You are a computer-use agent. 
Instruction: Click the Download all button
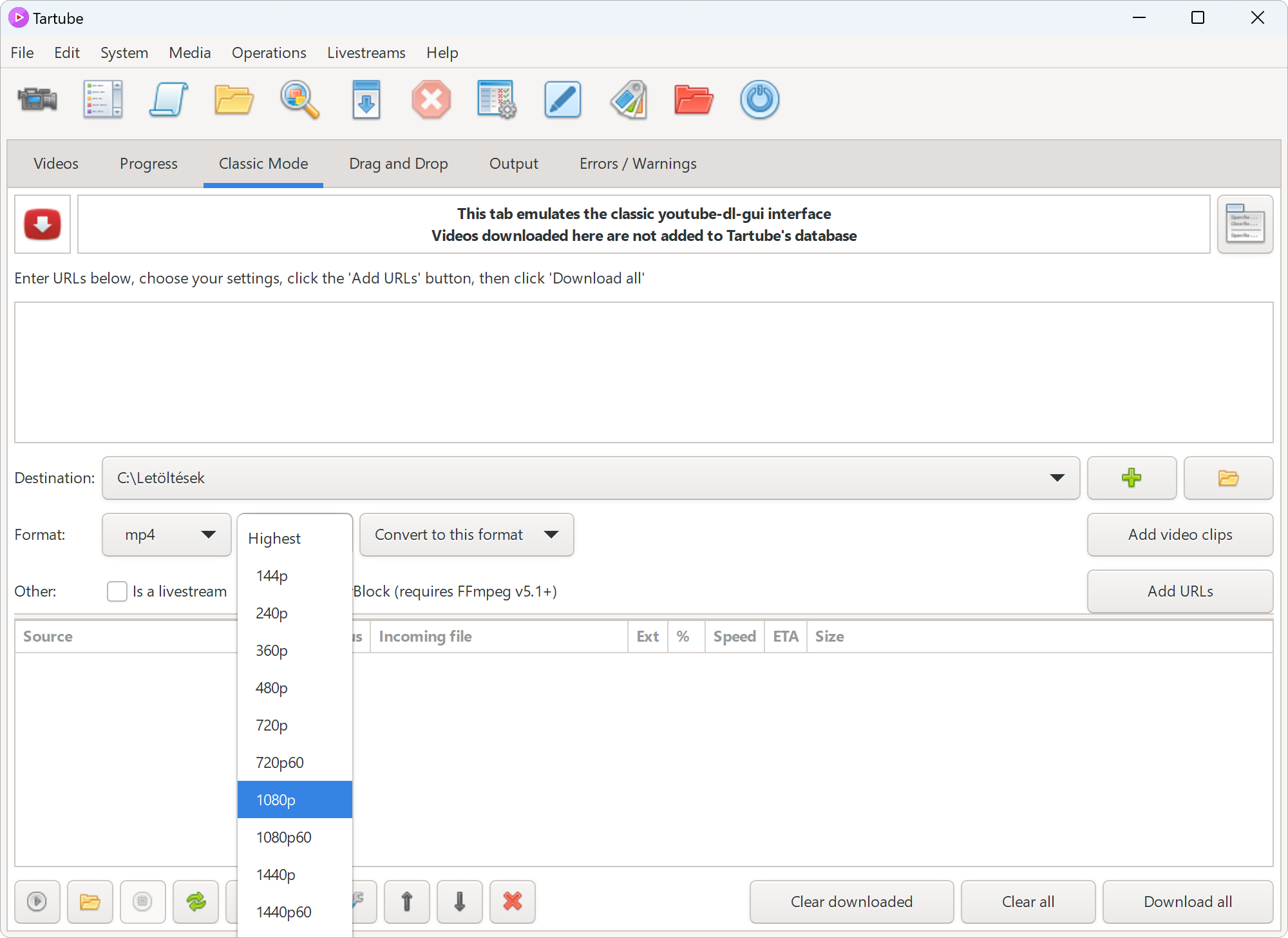[1188, 901]
